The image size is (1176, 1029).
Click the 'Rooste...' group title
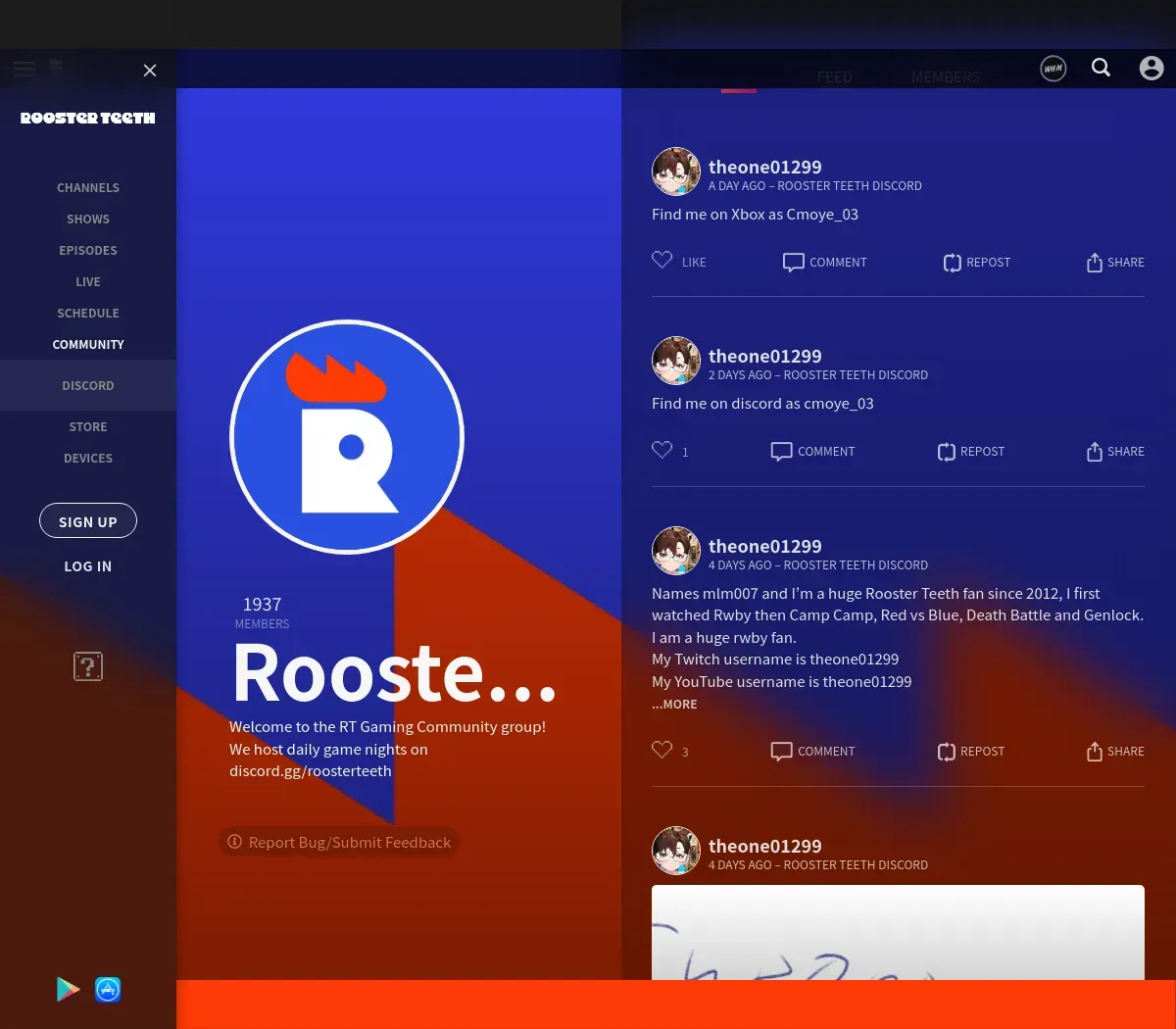click(x=394, y=673)
